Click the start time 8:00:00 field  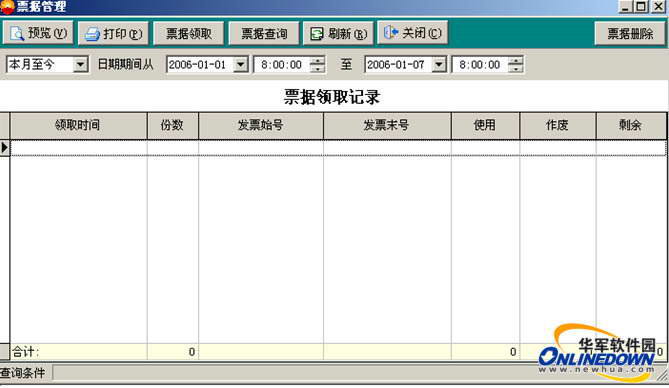pos(282,65)
